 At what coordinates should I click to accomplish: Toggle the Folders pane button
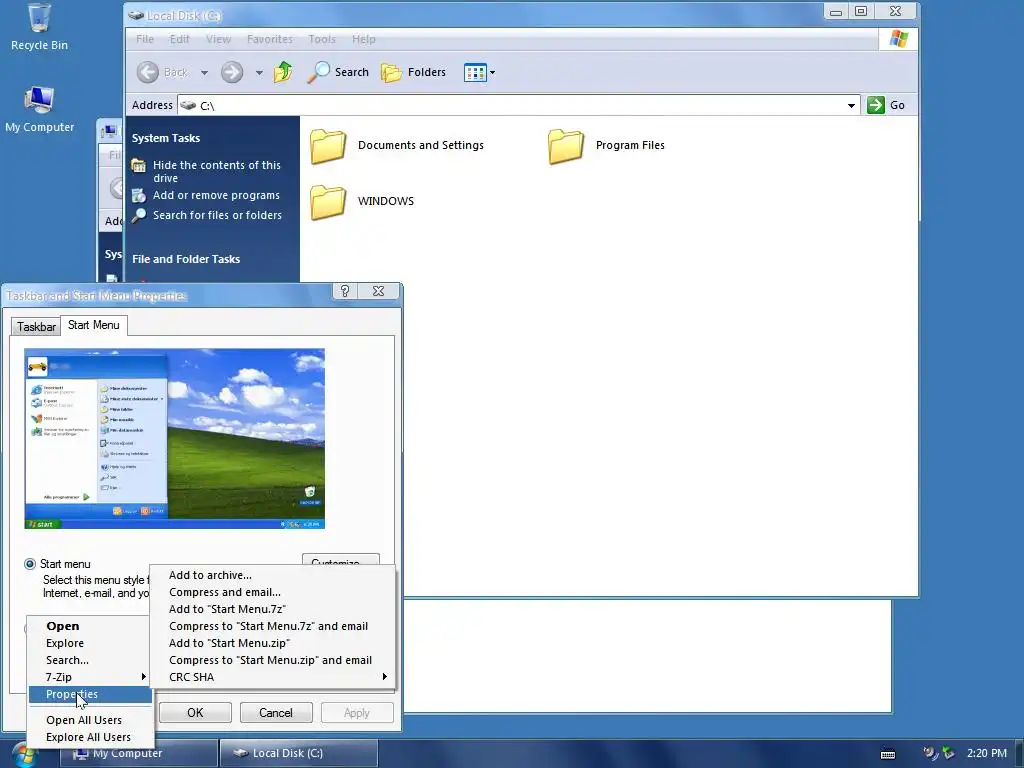click(413, 72)
